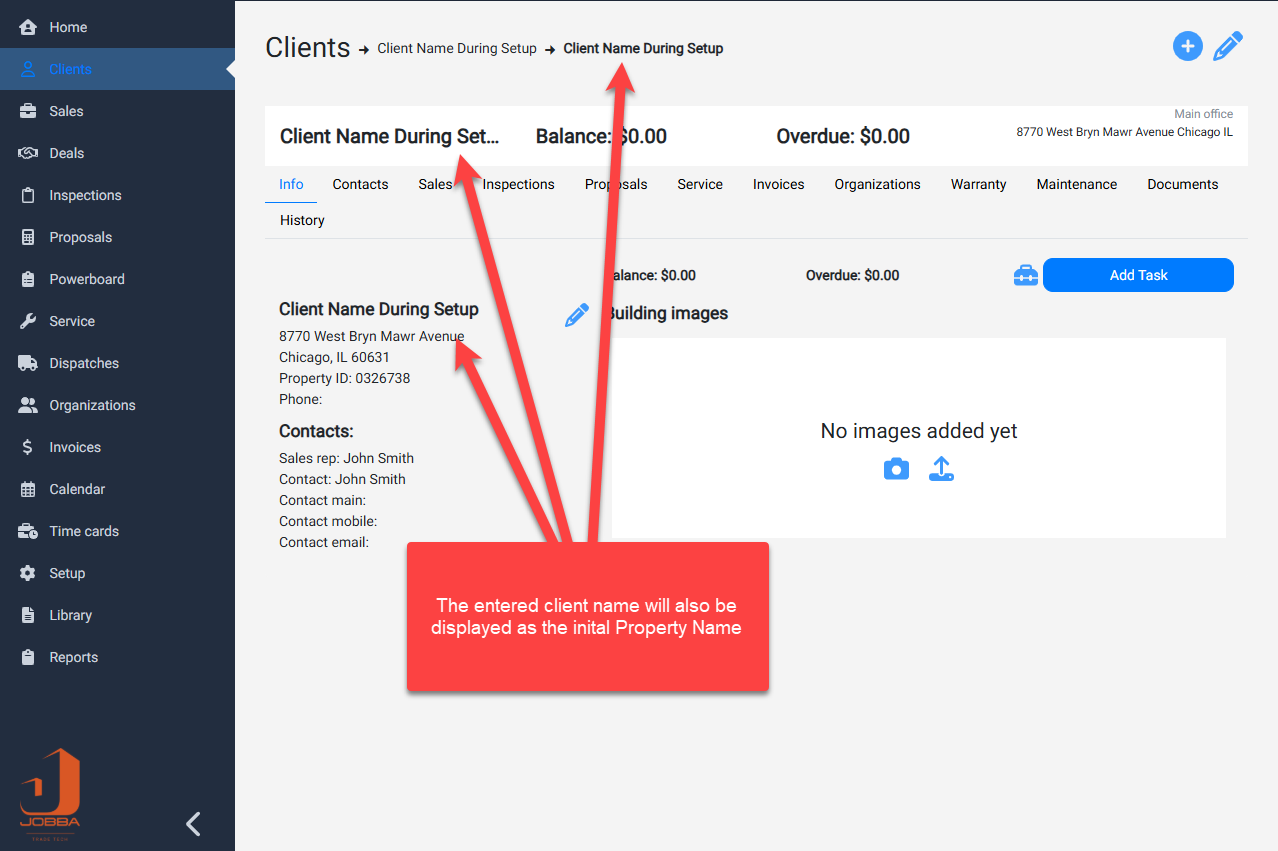
Task: Click the top-right pencil edit icon
Action: [x=1228, y=47]
